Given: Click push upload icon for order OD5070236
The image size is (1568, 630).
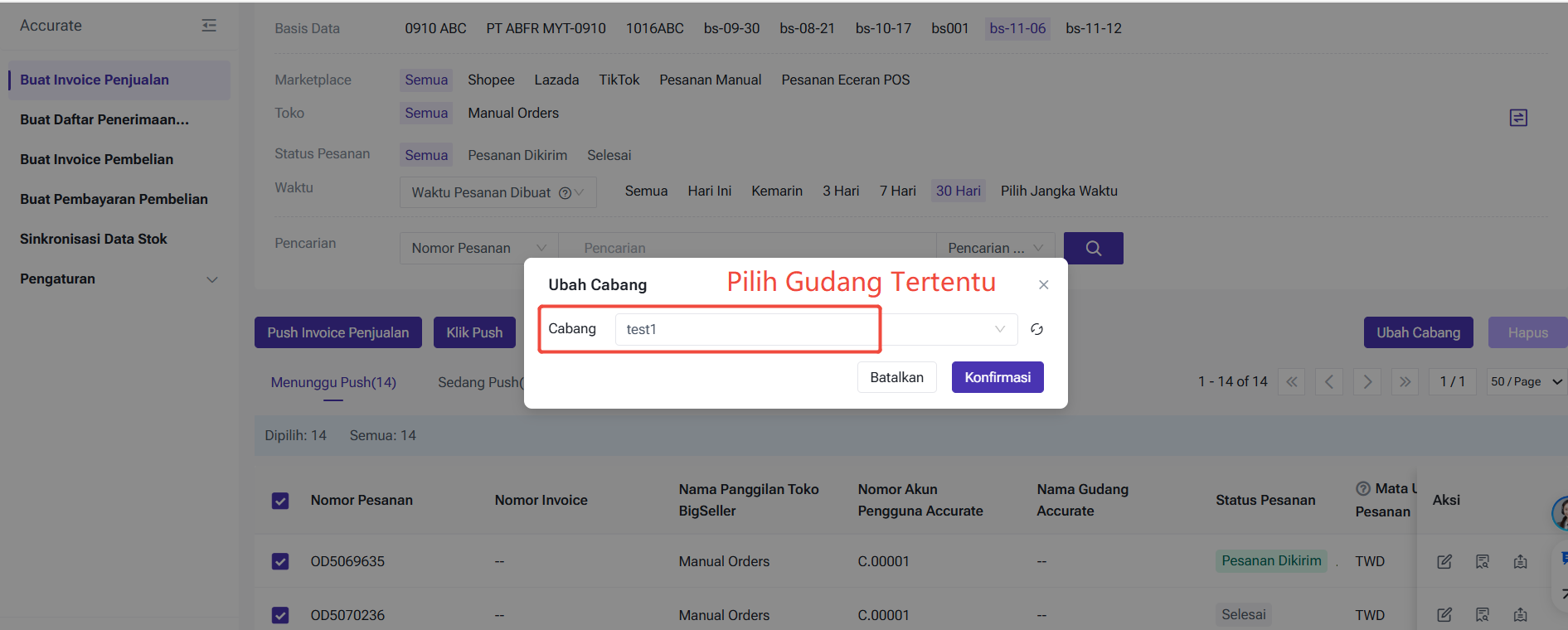Looking at the screenshot, I should coord(1520,615).
